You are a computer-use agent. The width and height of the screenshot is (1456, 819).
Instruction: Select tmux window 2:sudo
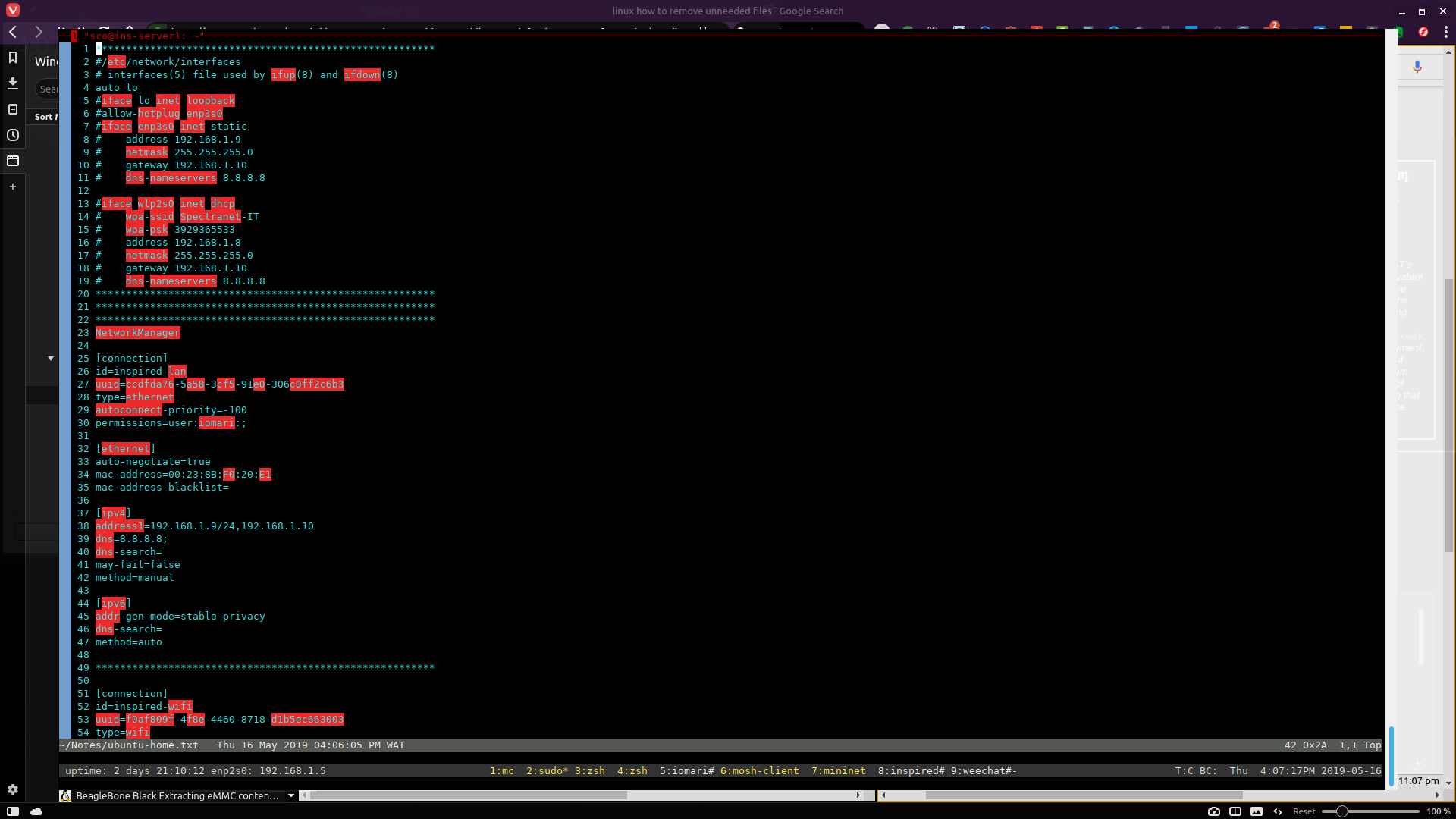[x=547, y=770]
